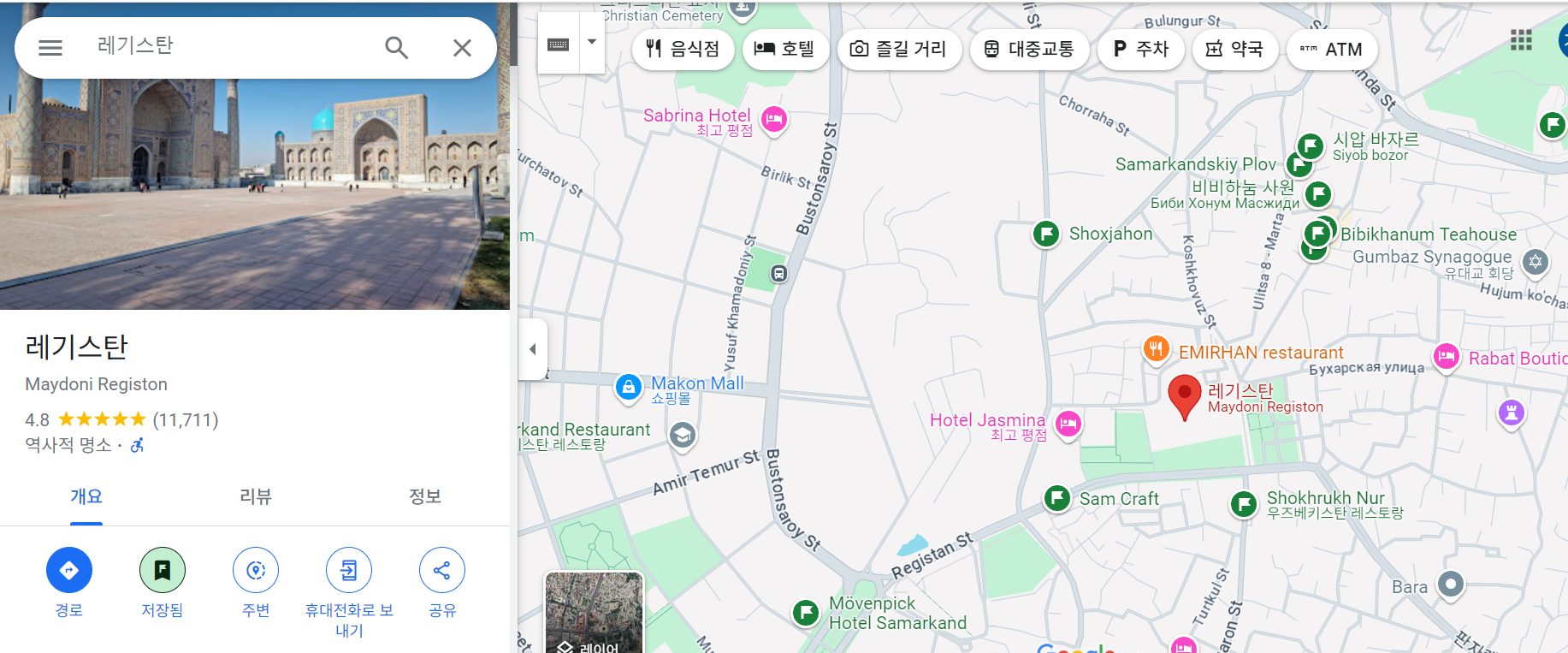Screen dimensions: 1568x653
Task: Select the Hotel Jasmina marker
Action: [1068, 424]
